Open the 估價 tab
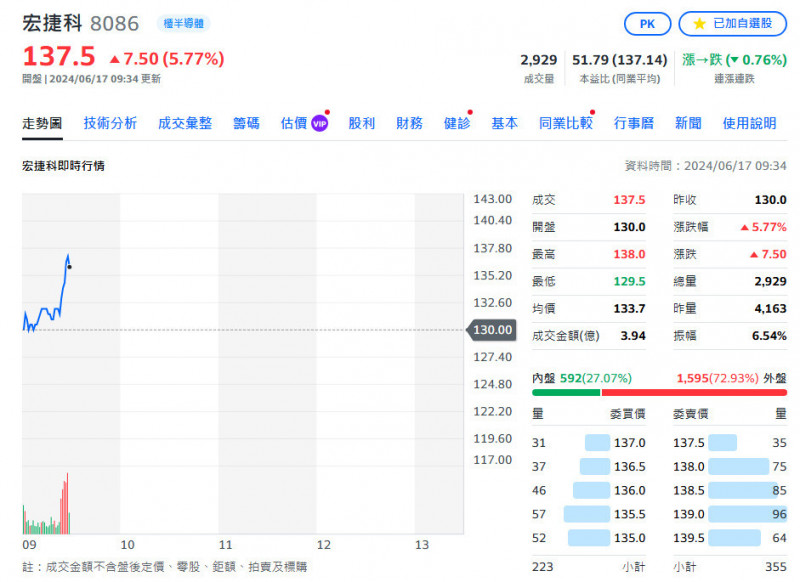 pos(294,123)
